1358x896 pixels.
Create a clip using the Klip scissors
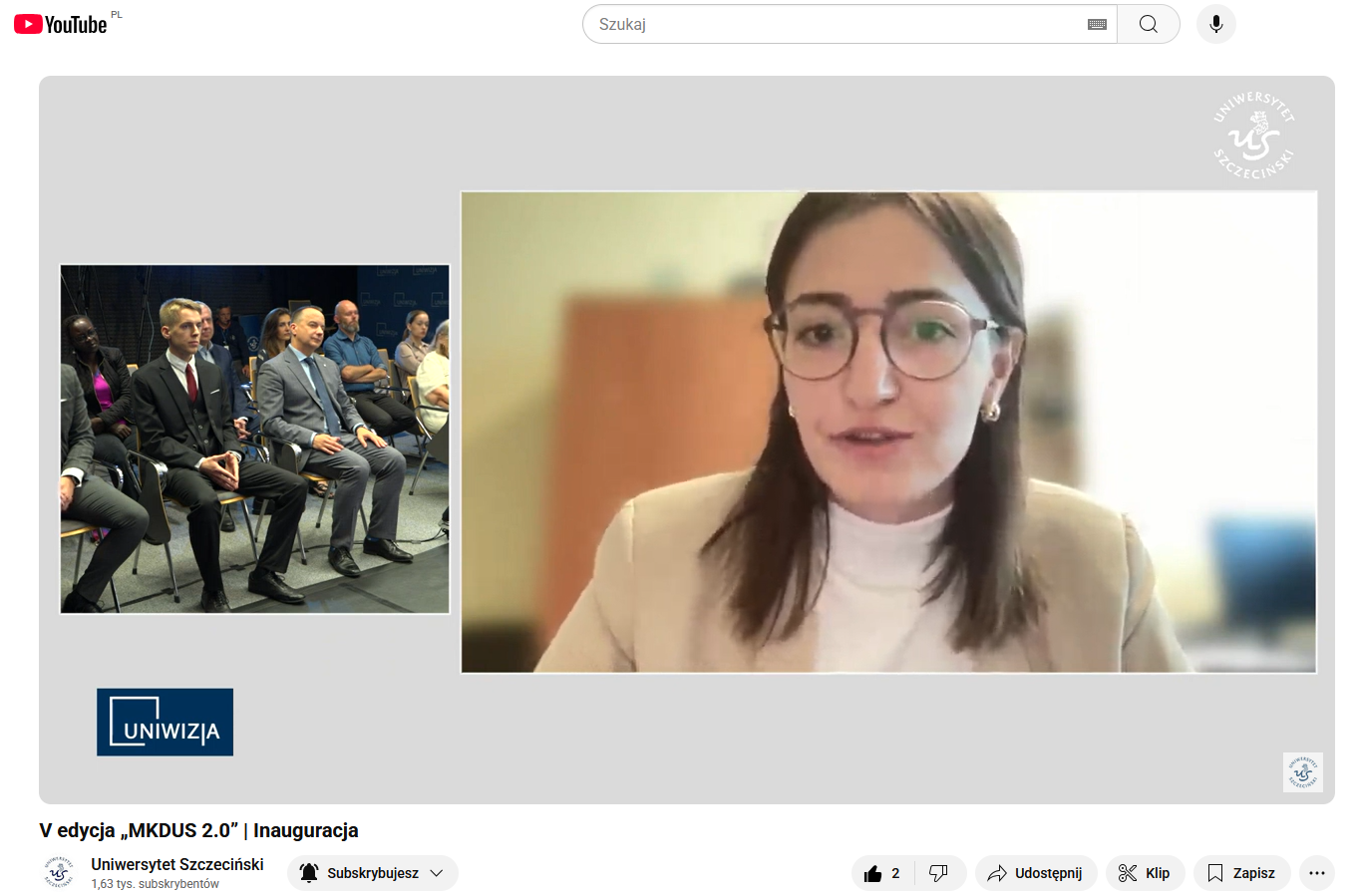coord(1144,873)
